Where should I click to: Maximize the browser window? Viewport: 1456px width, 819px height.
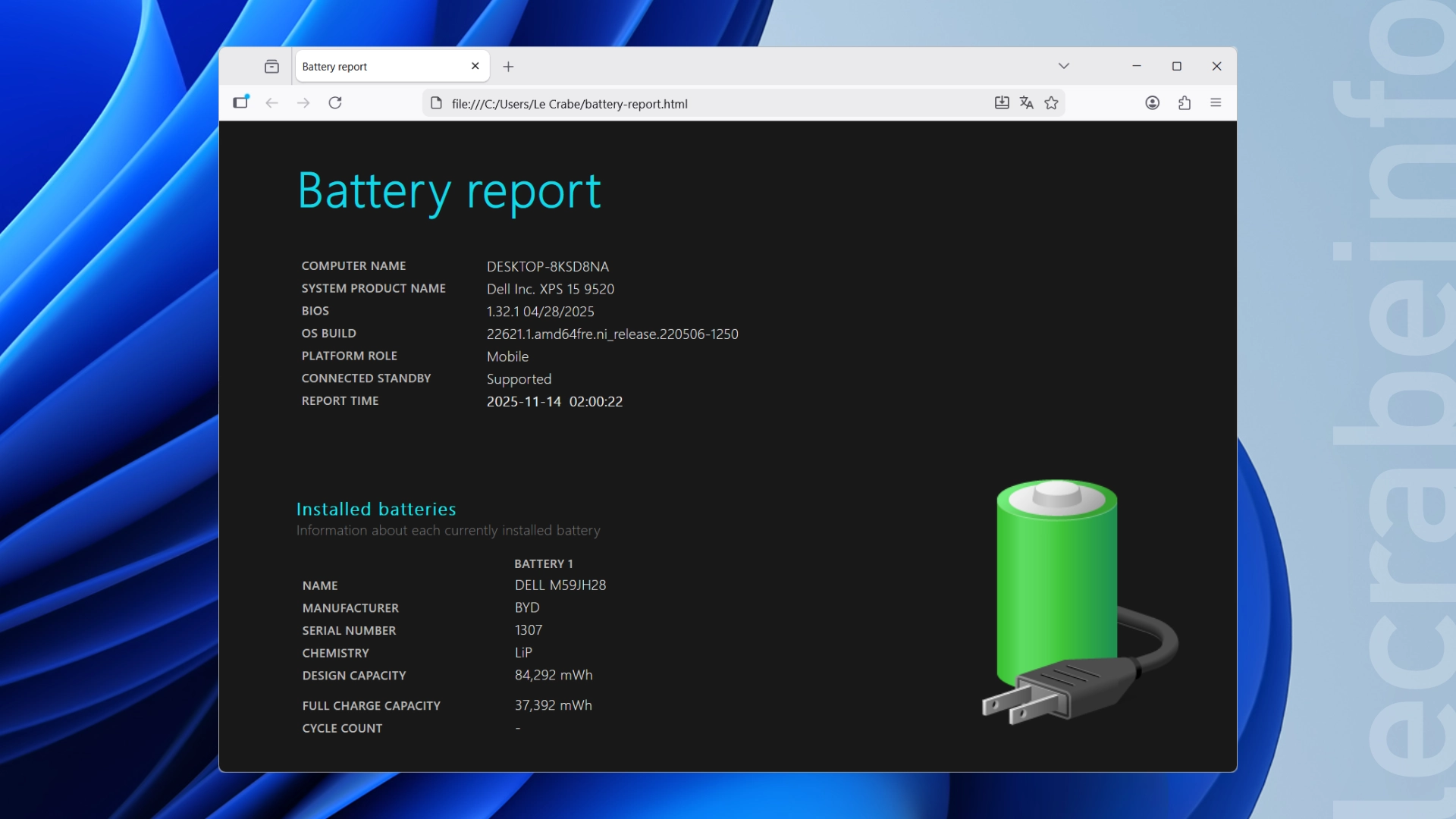coord(1177,66)
